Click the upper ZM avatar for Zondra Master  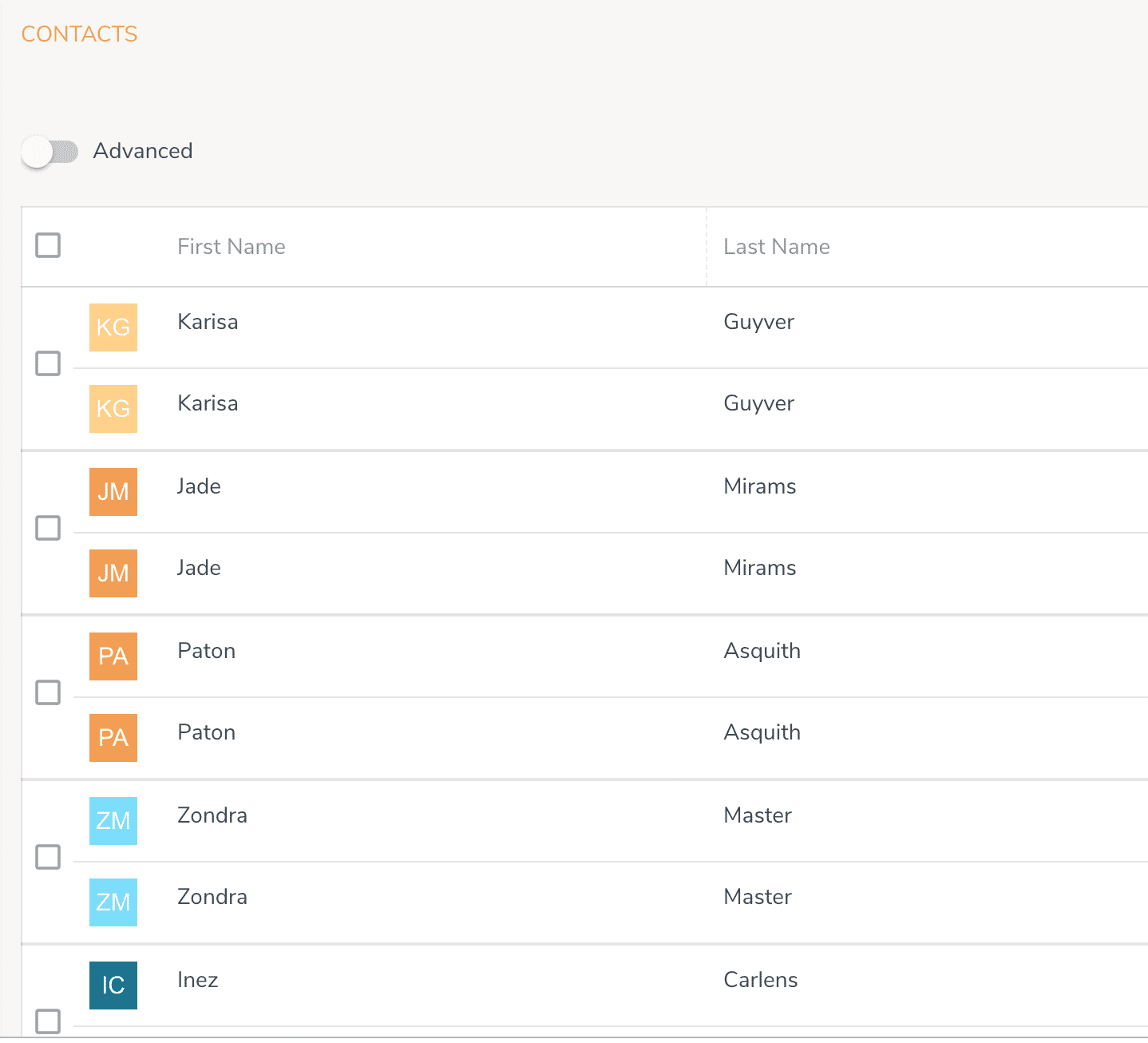coord(113,821)
